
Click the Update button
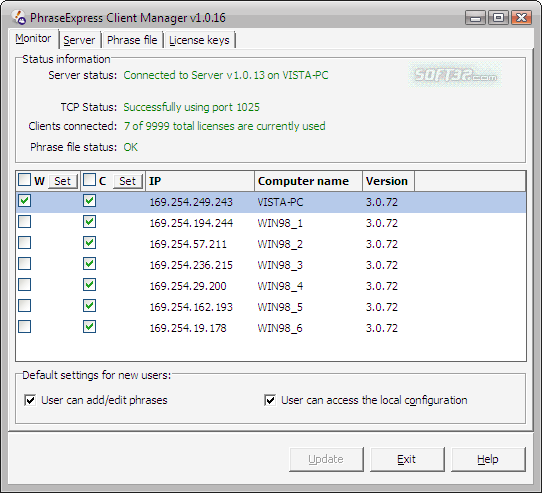coord(326,459)
